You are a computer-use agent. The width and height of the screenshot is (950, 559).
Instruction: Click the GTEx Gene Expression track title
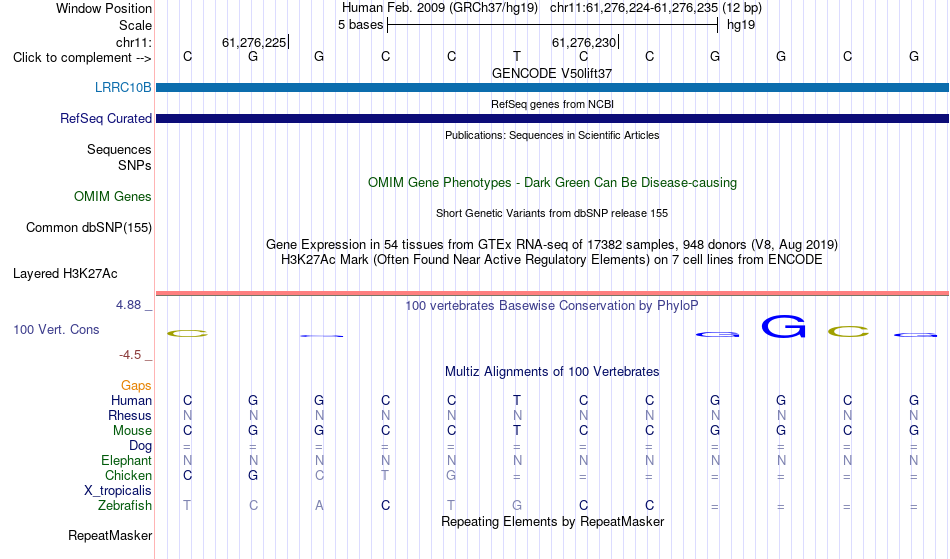point(552,244)
